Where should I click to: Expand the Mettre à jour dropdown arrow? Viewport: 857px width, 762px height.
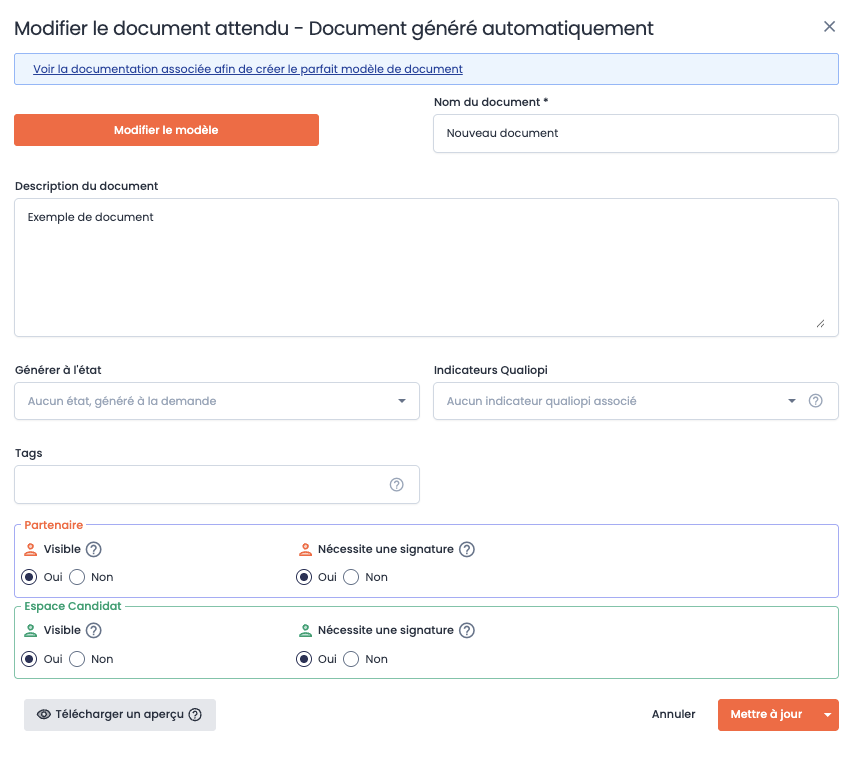(828, 714)
